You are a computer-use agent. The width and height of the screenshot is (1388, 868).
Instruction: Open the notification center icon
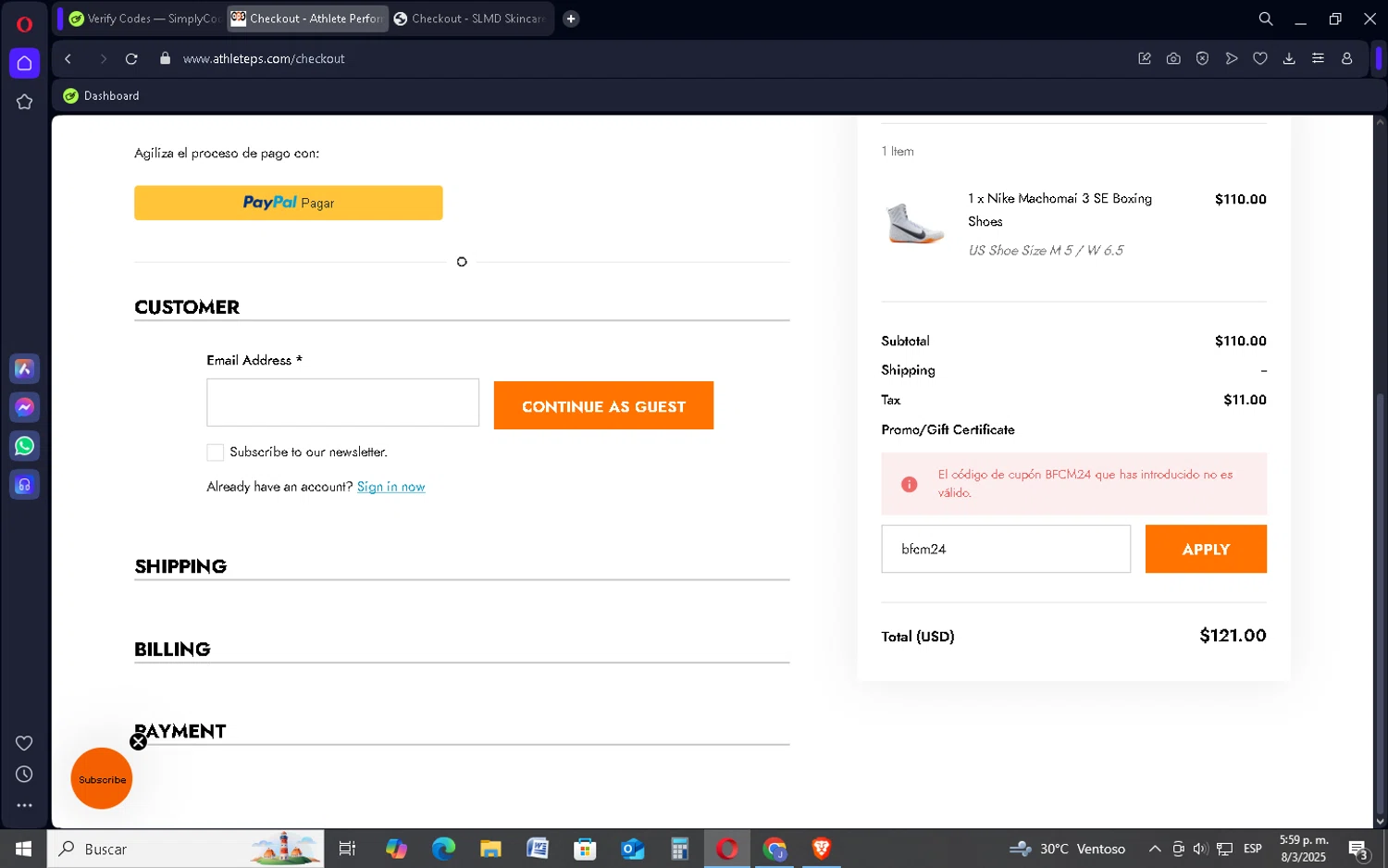coord(1358,849)
